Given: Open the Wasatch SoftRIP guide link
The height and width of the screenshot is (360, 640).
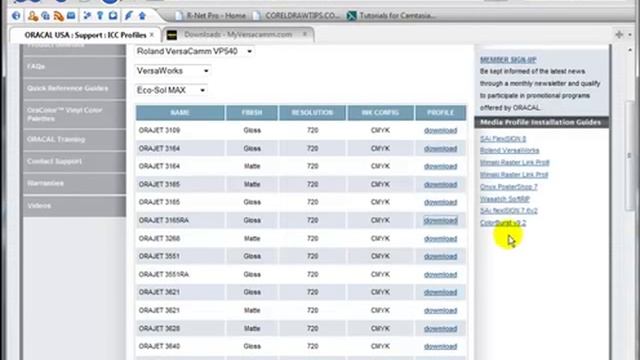Looking at the screenshot, I should click(x=505, y=199).
